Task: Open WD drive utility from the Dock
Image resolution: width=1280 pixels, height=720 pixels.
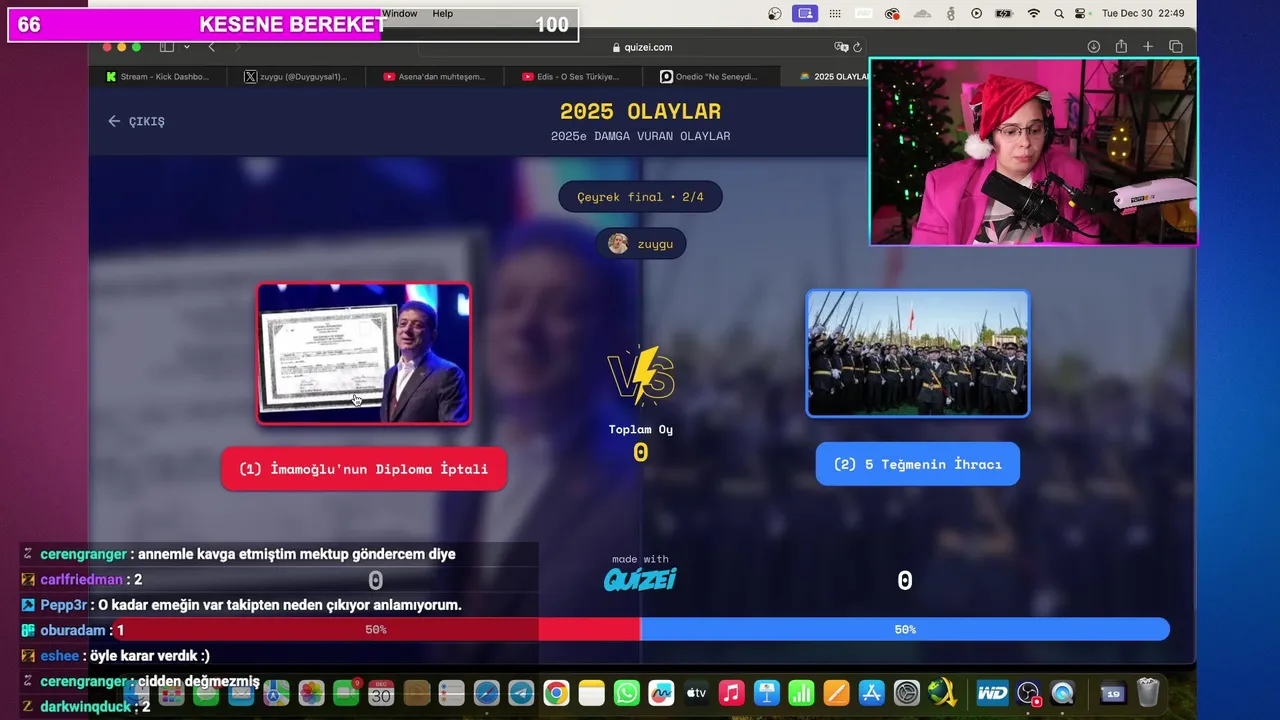Action: [992, 693]
